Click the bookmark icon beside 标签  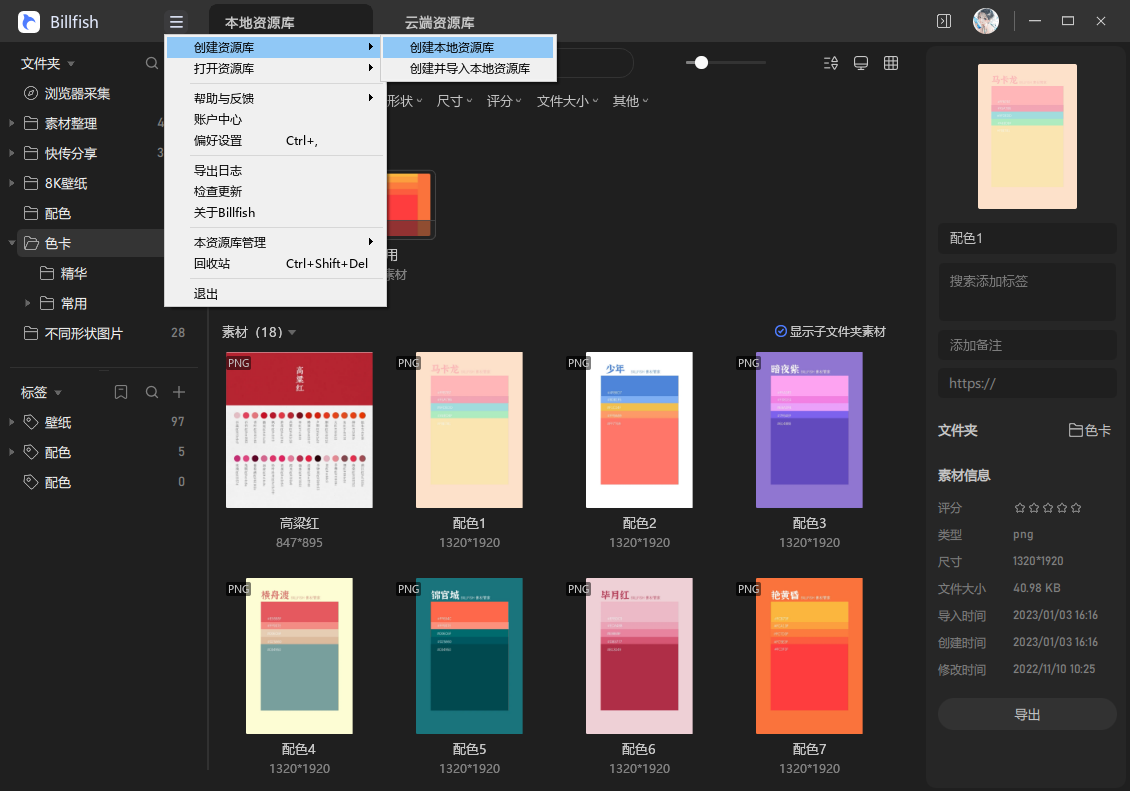pyautogui.click(x=121, y=392)
